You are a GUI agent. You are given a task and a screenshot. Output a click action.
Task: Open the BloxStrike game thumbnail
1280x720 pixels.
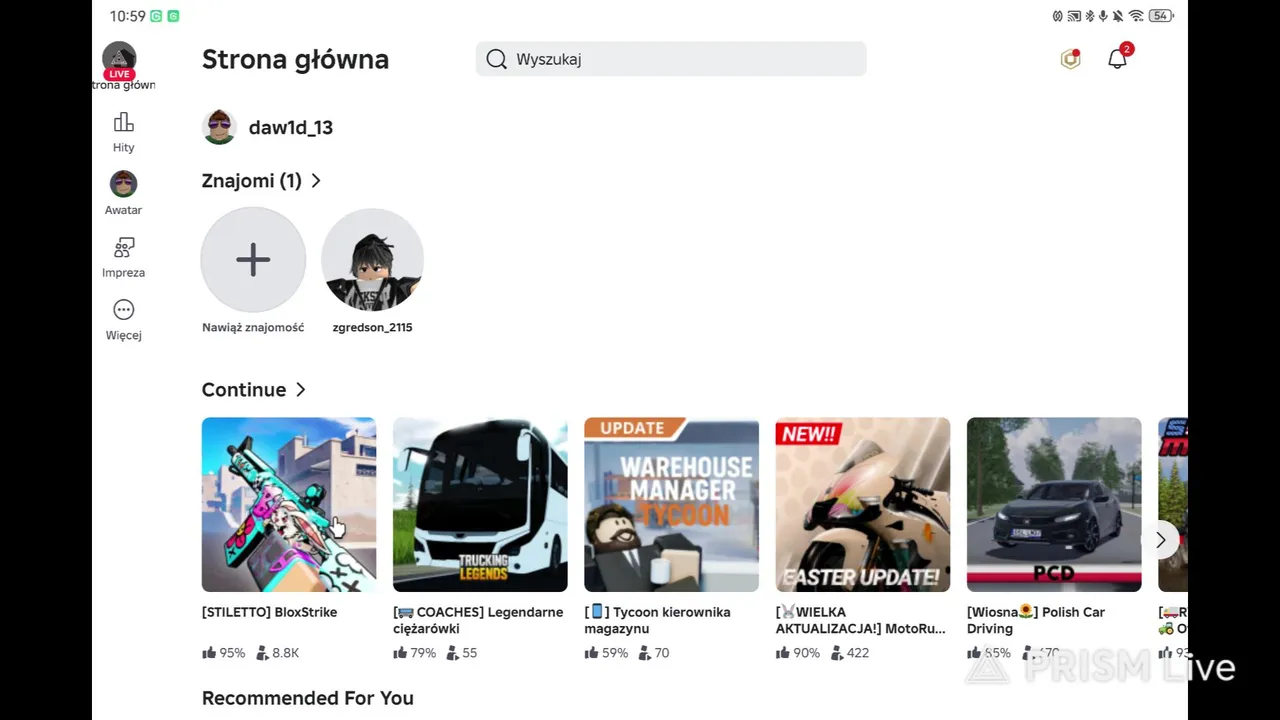[x=289, y=504]
